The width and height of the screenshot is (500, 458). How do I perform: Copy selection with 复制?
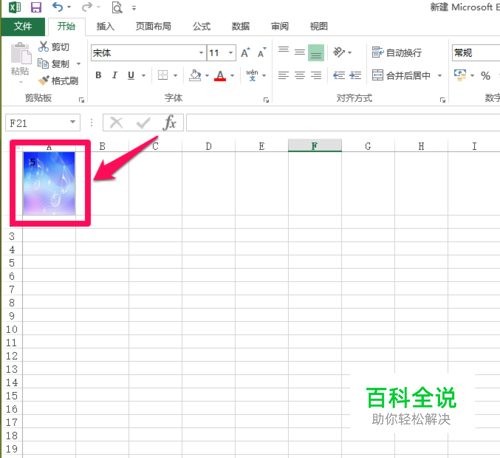pyautogui.click(x=54, y=63)
